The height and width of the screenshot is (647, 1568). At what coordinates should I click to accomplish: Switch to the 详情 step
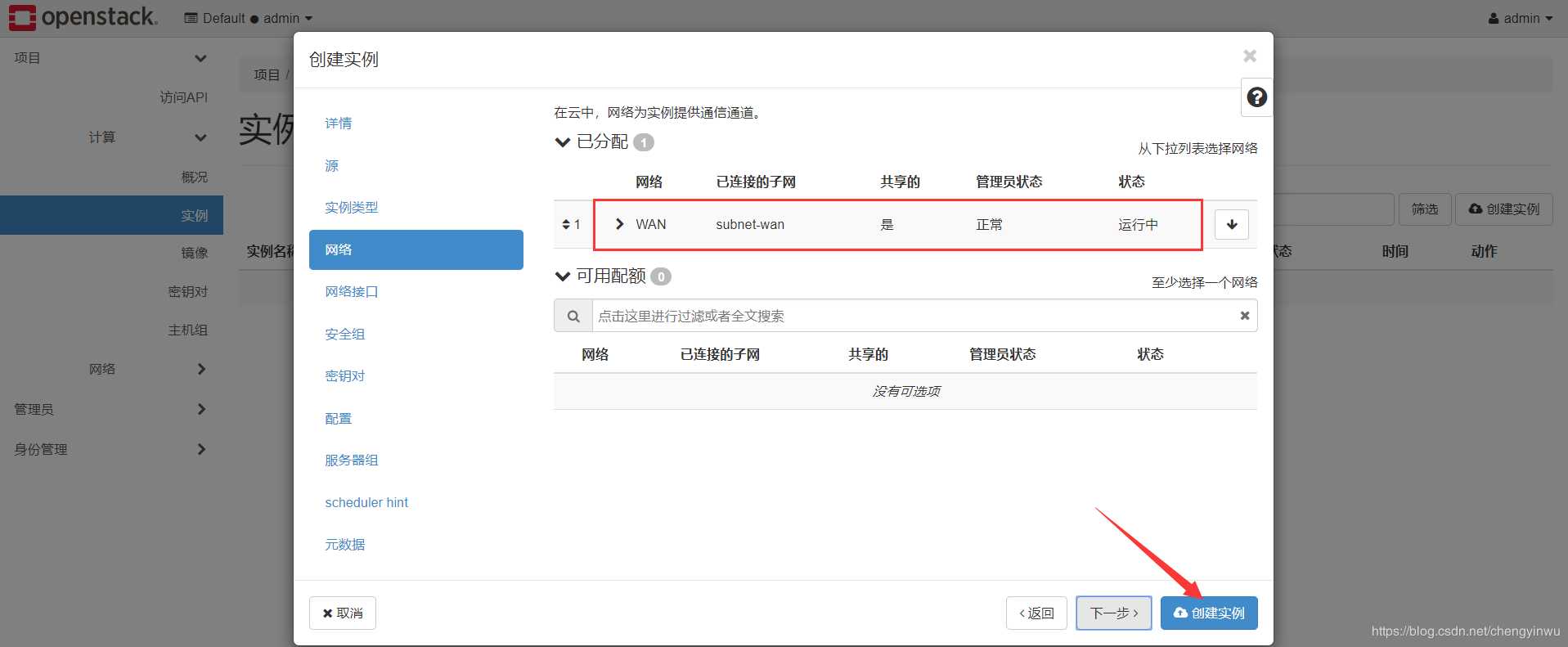coord(338,124)
